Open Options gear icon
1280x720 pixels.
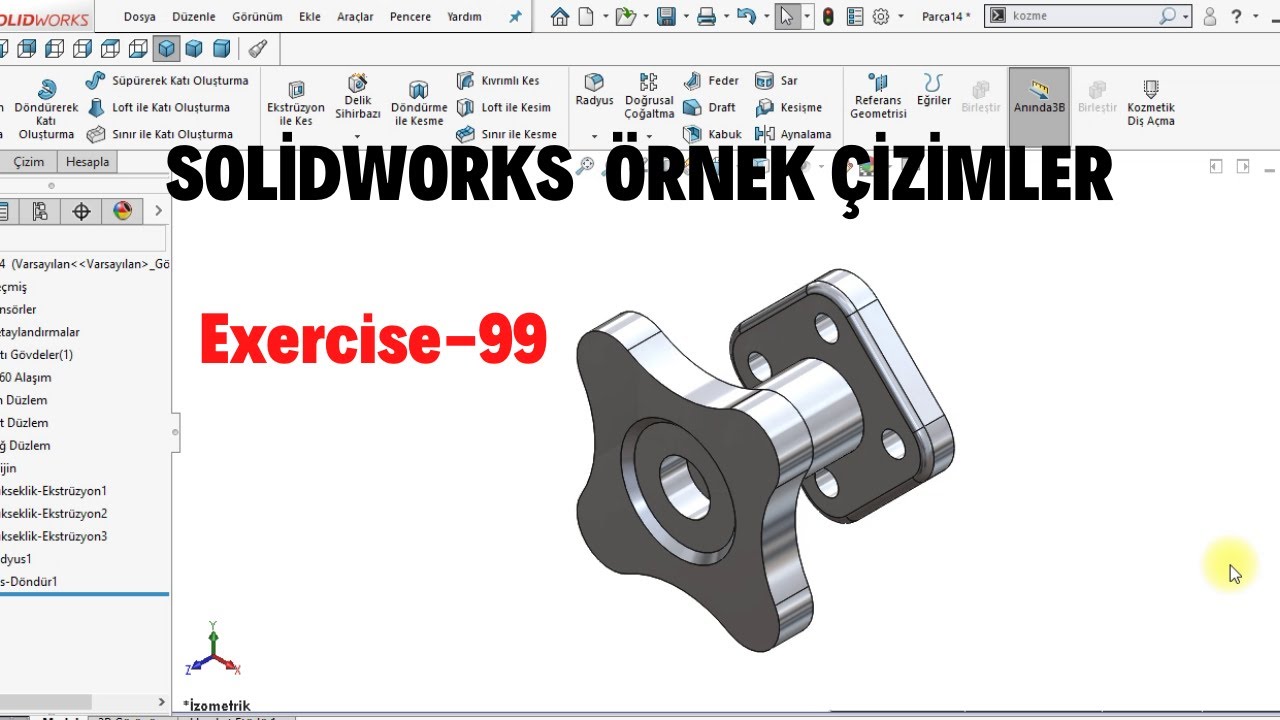coord(881,17)
